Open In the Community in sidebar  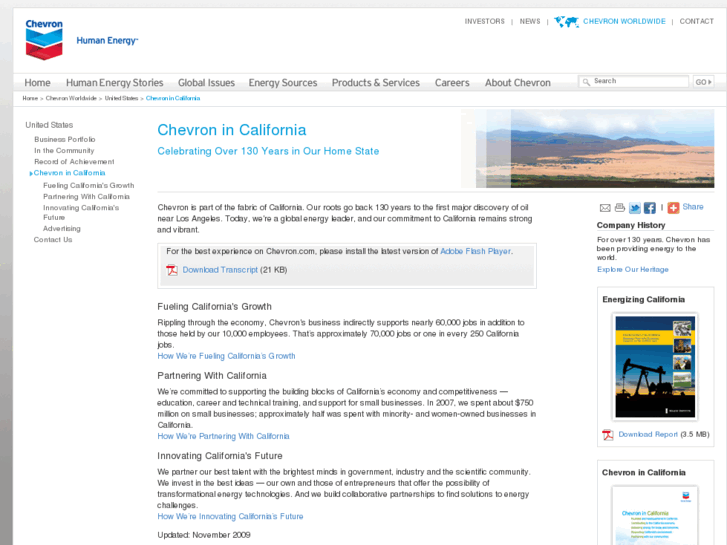pos(64,150)
